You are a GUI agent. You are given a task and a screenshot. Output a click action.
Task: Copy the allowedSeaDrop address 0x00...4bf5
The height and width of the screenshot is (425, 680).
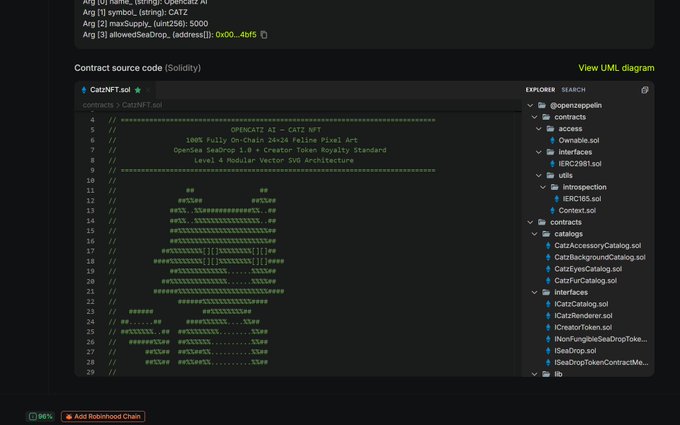[x=264, y=35]
